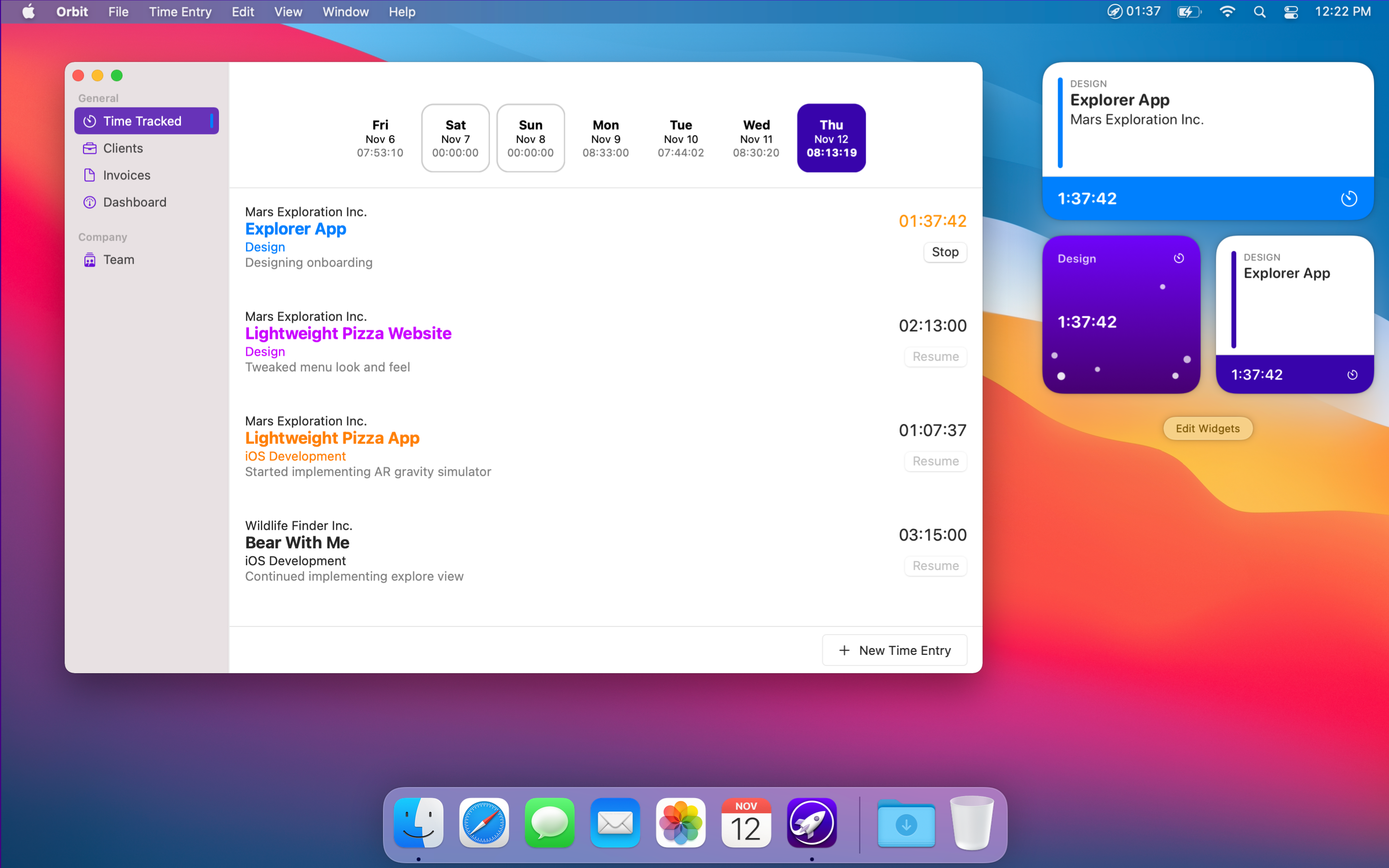Click the Invoices document icon

(x=90, y=175)
